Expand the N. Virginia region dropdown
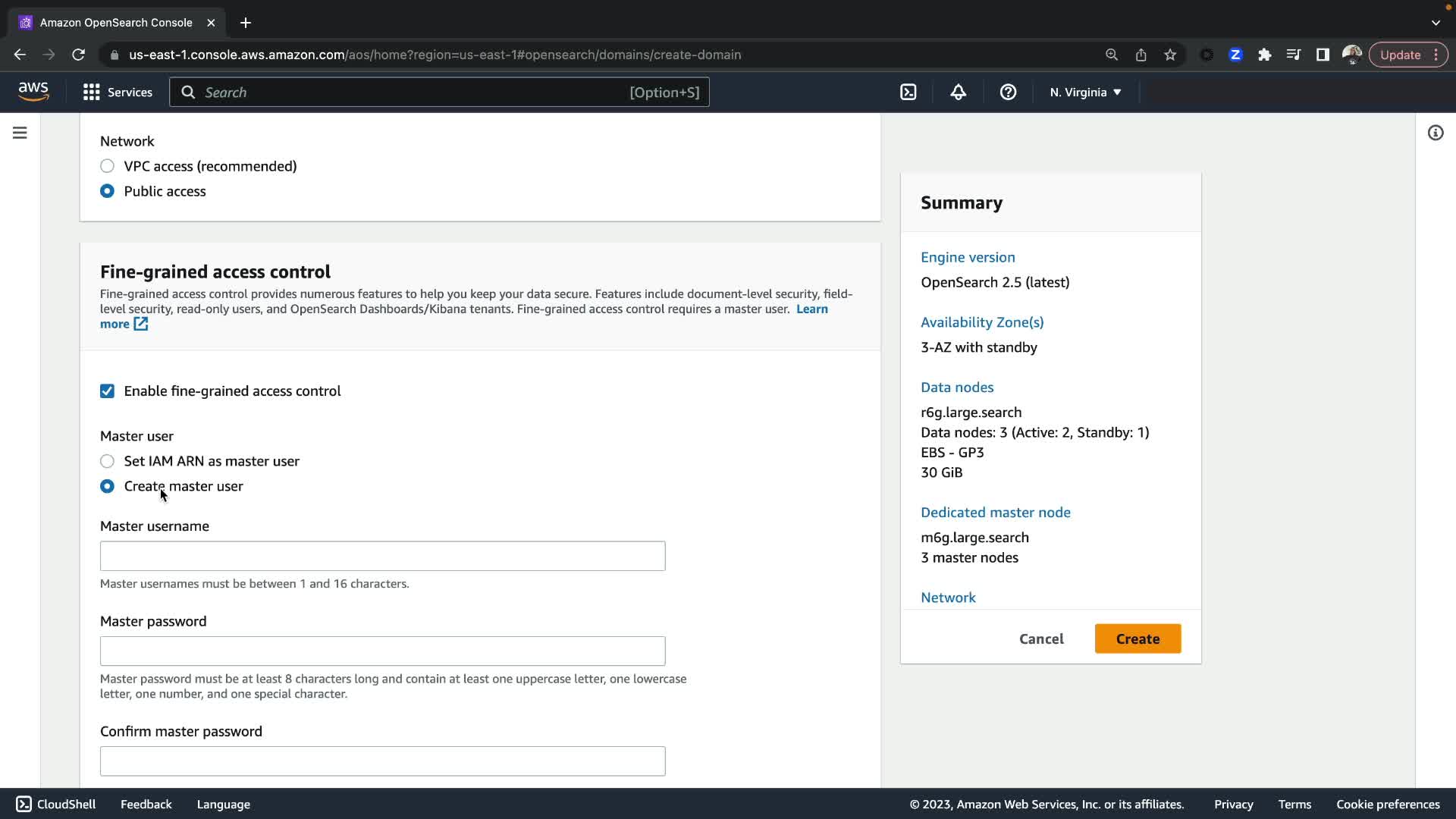The image size is (1456, 819). click(1085, 93)
